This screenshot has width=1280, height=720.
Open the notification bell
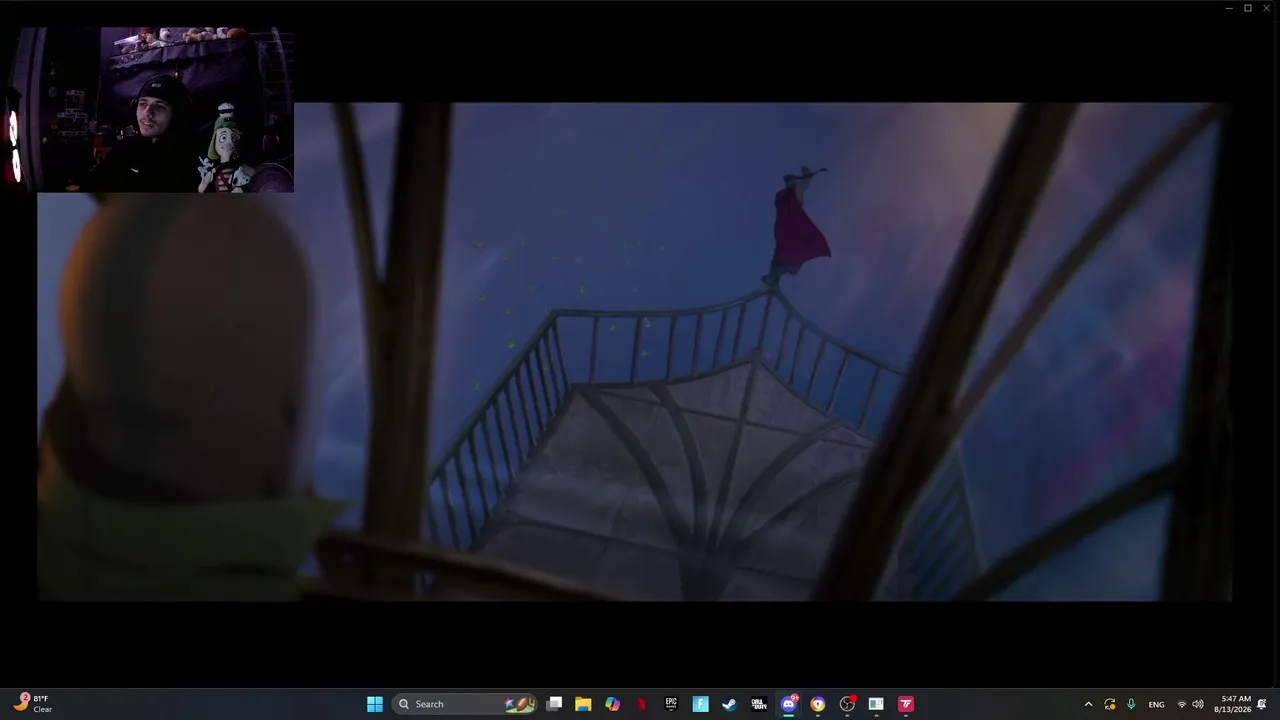coord(1262,704)
